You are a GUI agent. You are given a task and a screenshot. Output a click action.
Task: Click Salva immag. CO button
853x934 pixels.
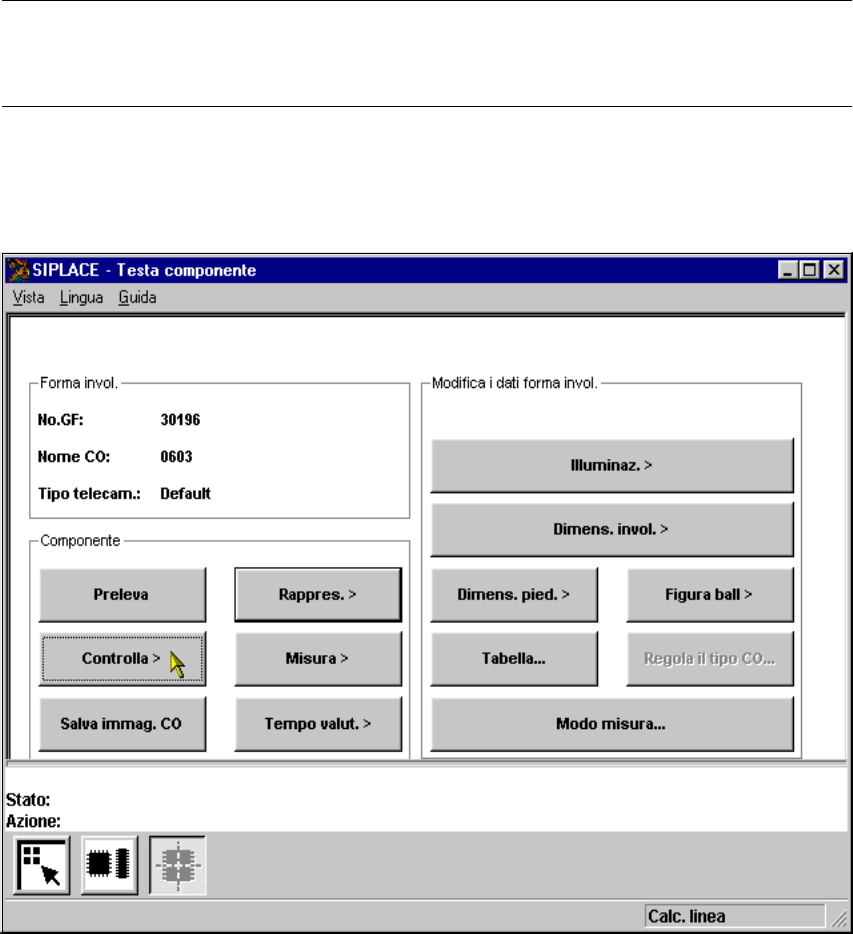122,724
